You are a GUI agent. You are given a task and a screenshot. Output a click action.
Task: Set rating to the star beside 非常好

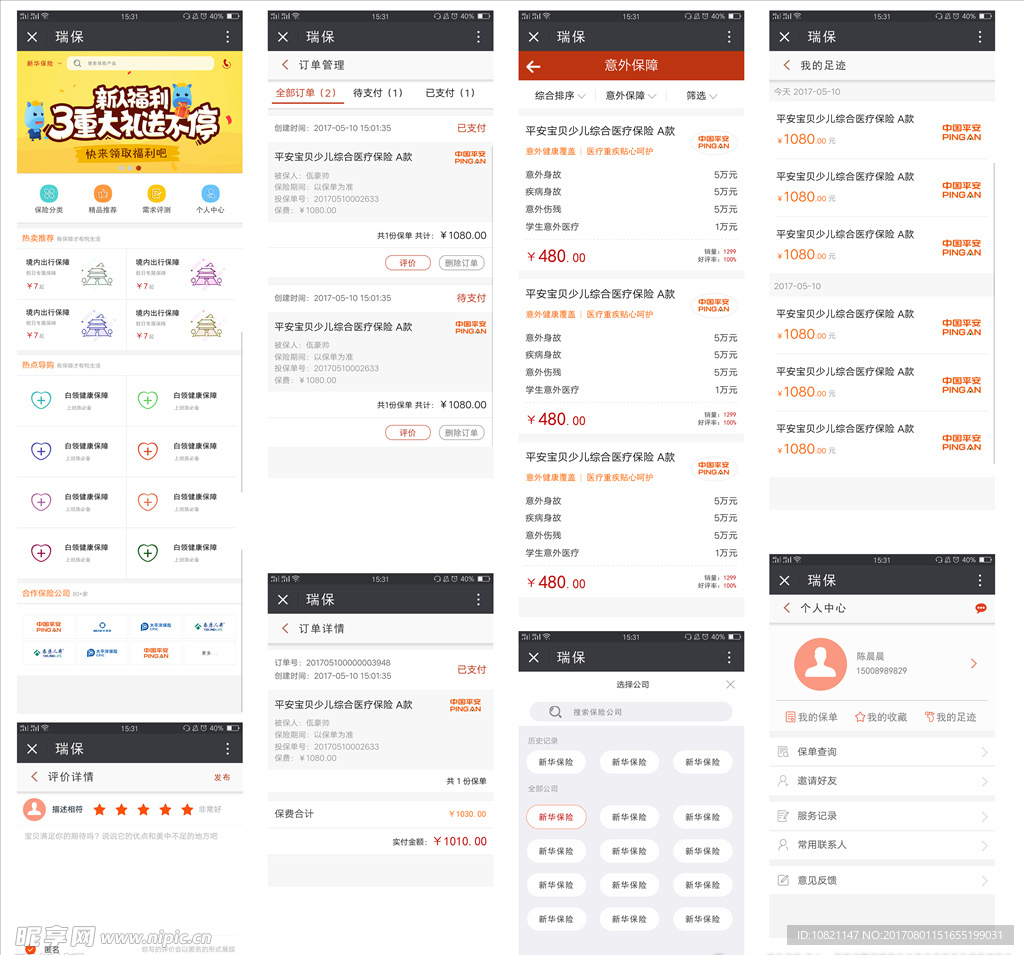(187, 810)
